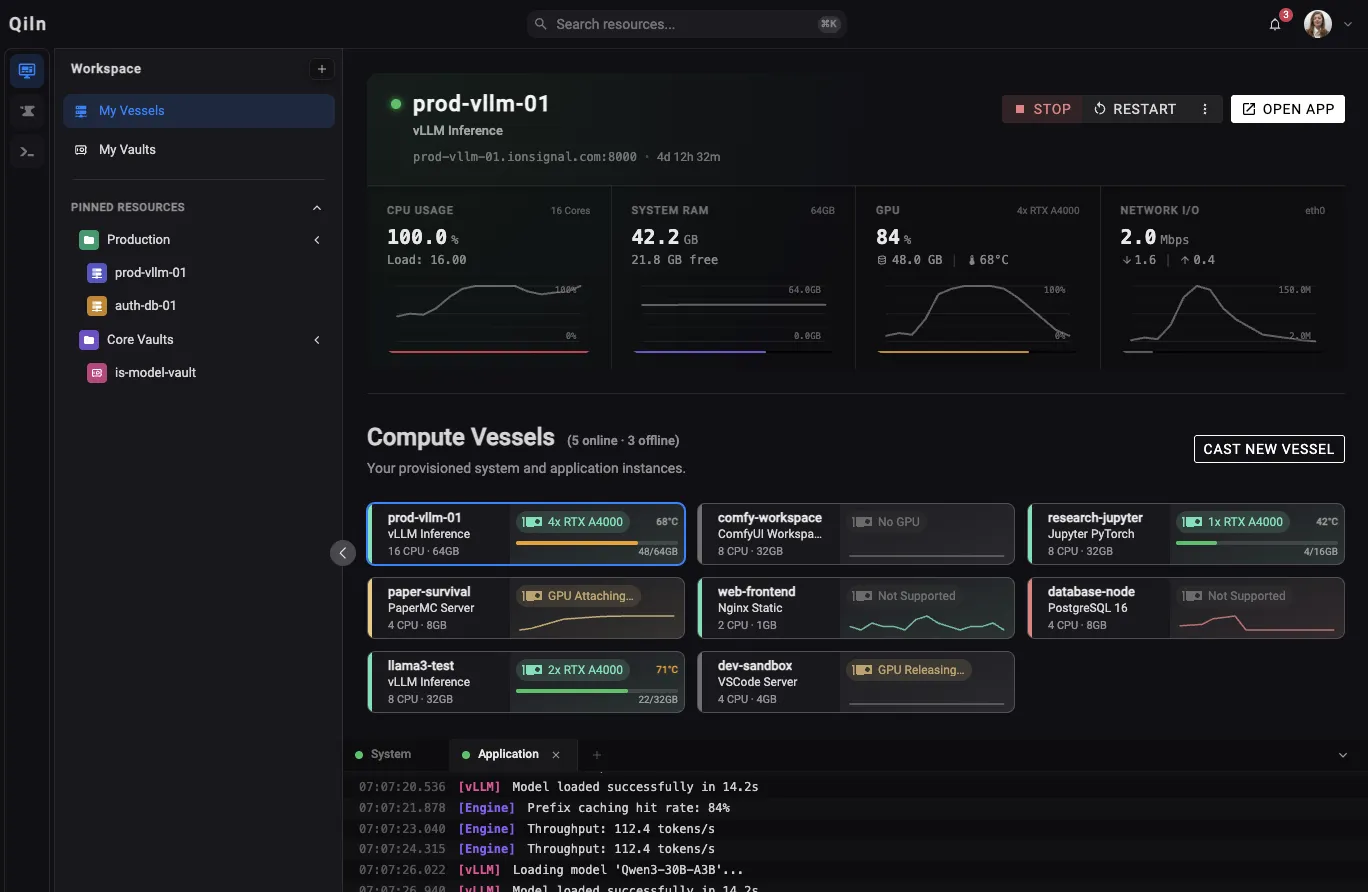Open the notifications bell
The image size is (1368, 892).
[1275, 24]
